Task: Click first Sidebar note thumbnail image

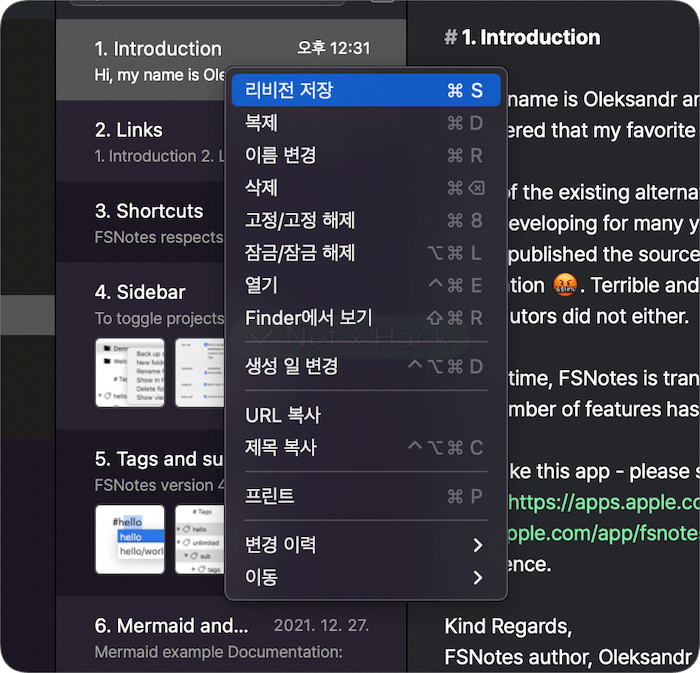Action: pyautogui.click(x=130, y=373)
